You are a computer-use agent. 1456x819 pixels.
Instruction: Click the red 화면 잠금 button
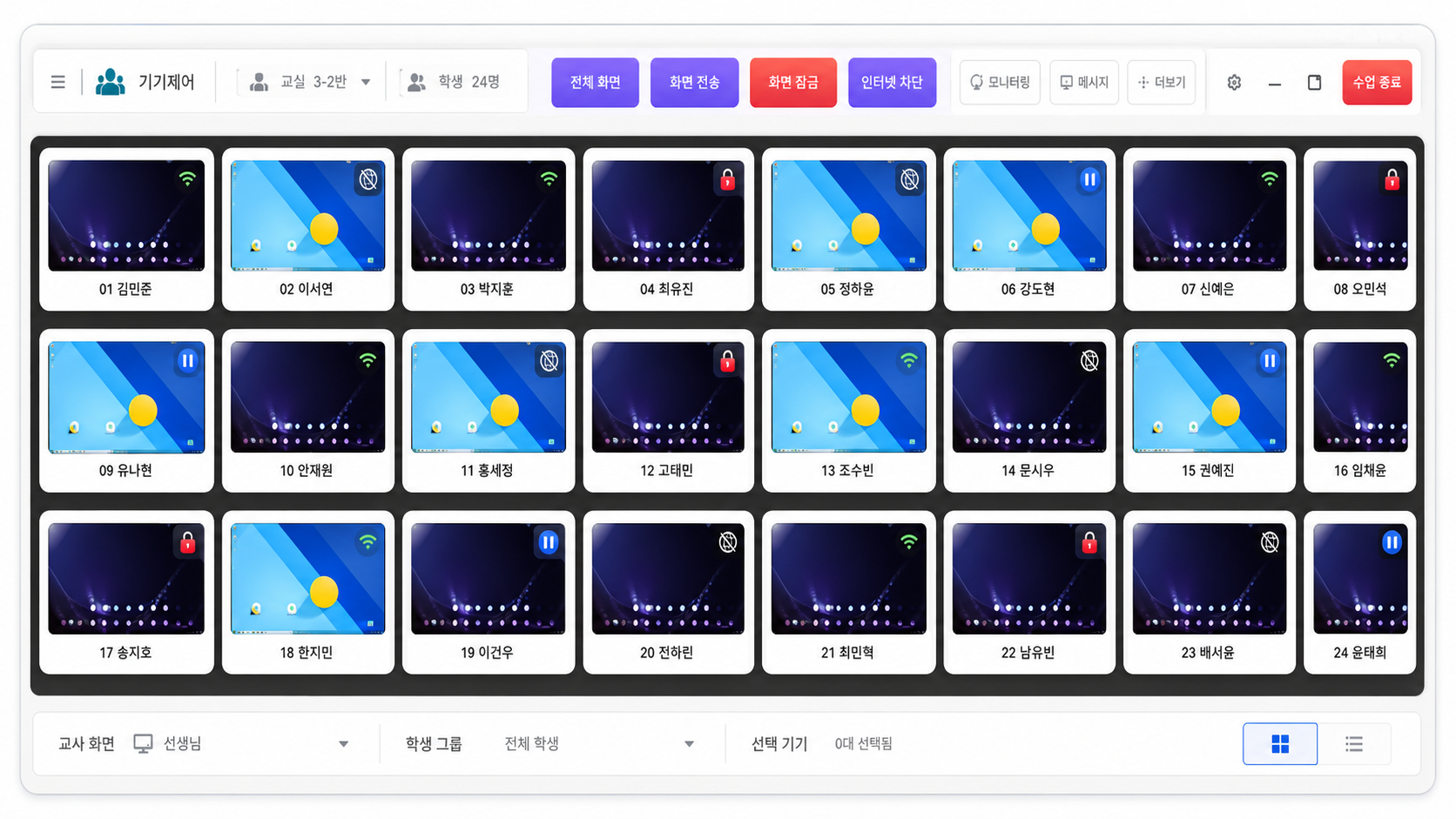(x=793, y=83)
